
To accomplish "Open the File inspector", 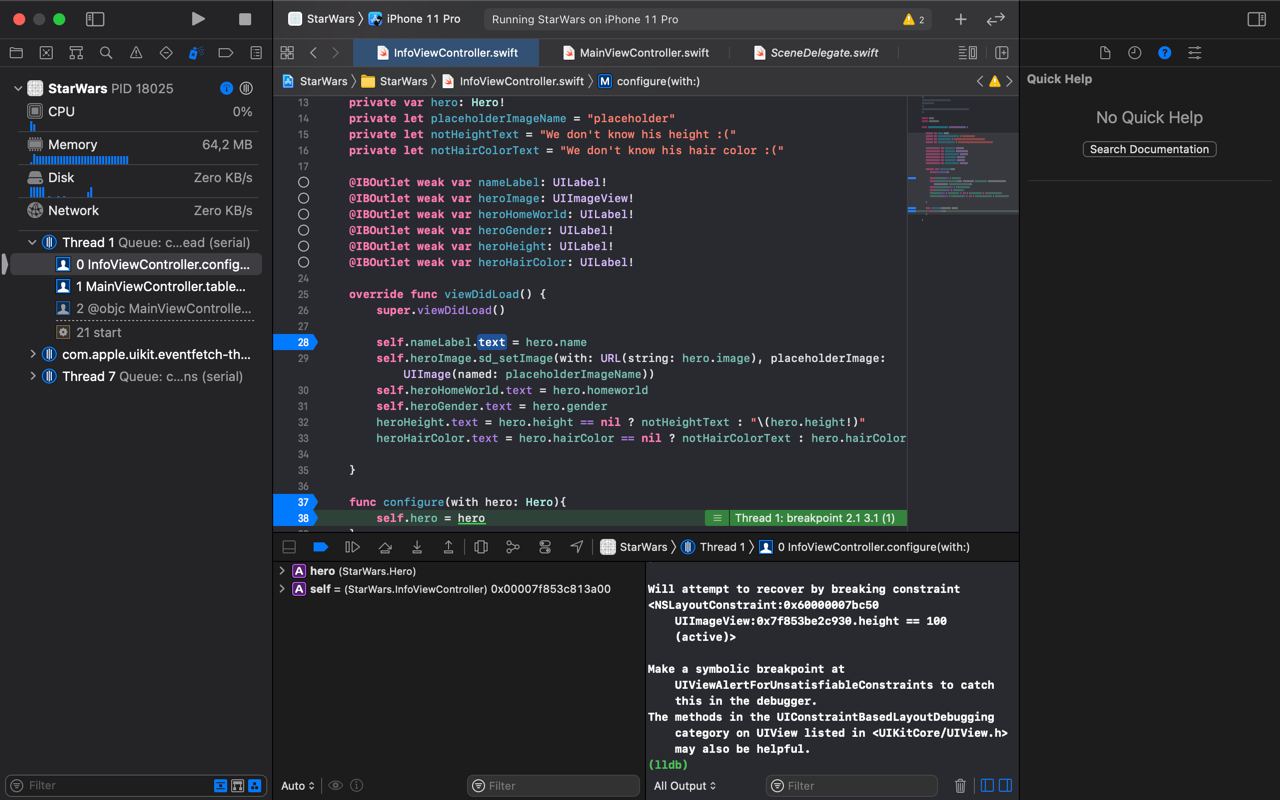I will coord(1105,53).
